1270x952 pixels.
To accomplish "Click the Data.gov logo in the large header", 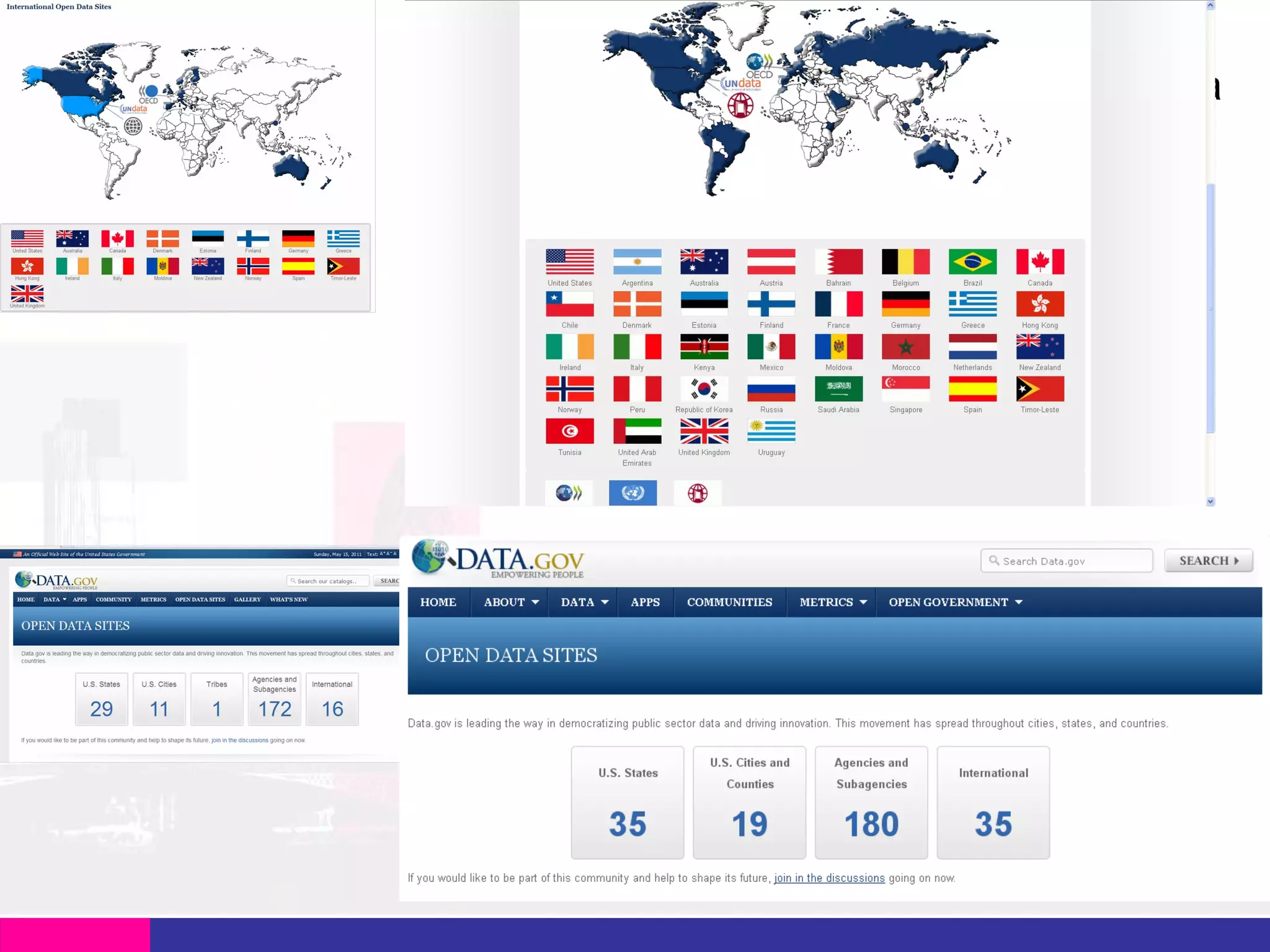I will coord(498,558).
